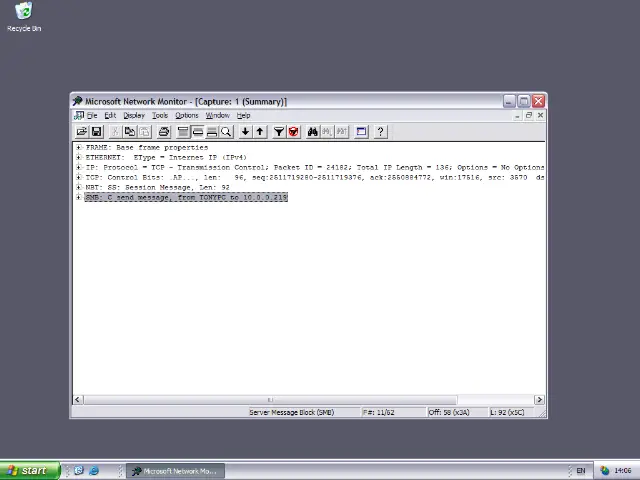The image size is (640, 480).
Task: Open the Display menu
Action: (134, 116)
